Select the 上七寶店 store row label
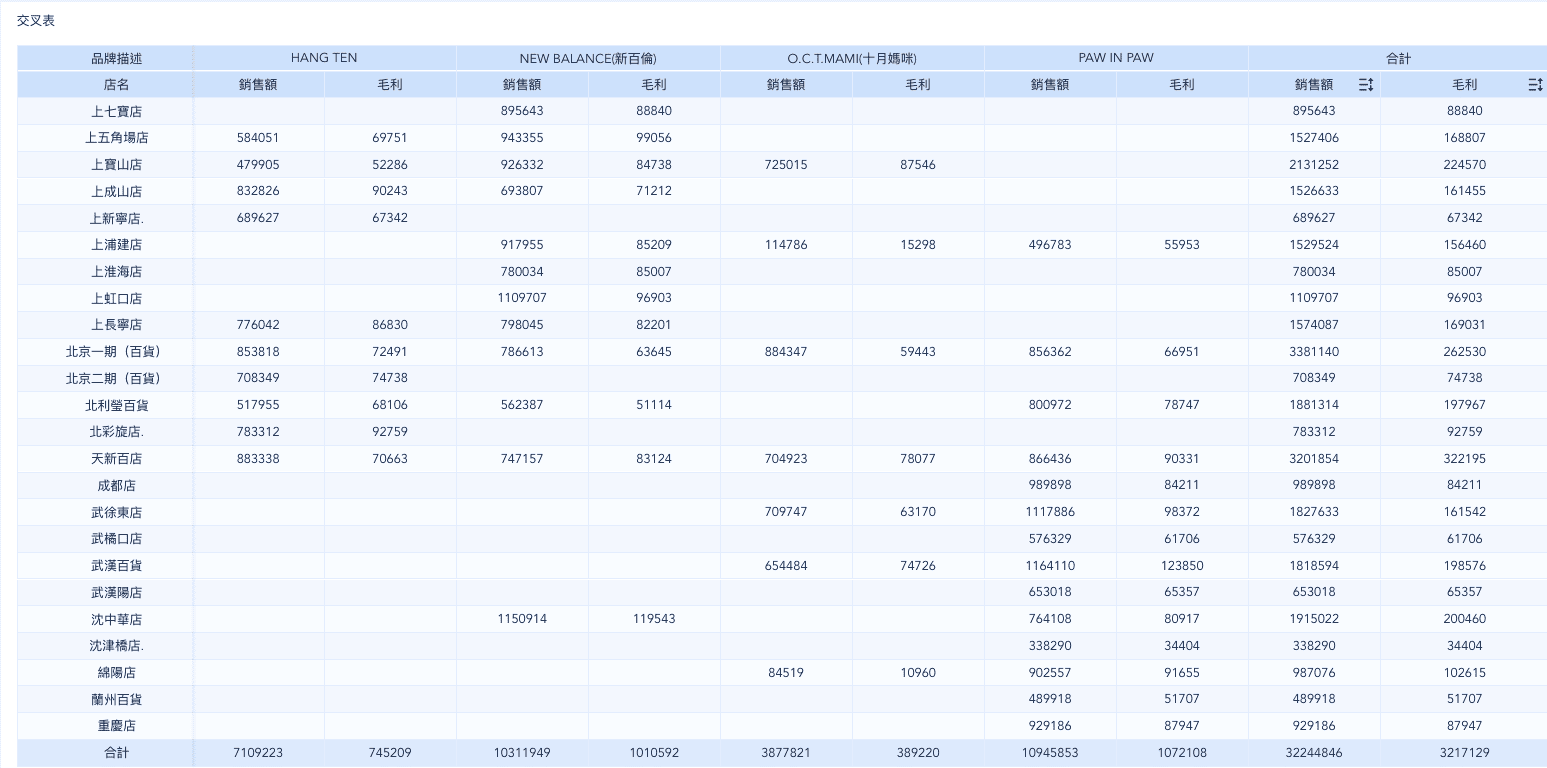This screenshot has height=768, width=1547. [x=117, y=111]
